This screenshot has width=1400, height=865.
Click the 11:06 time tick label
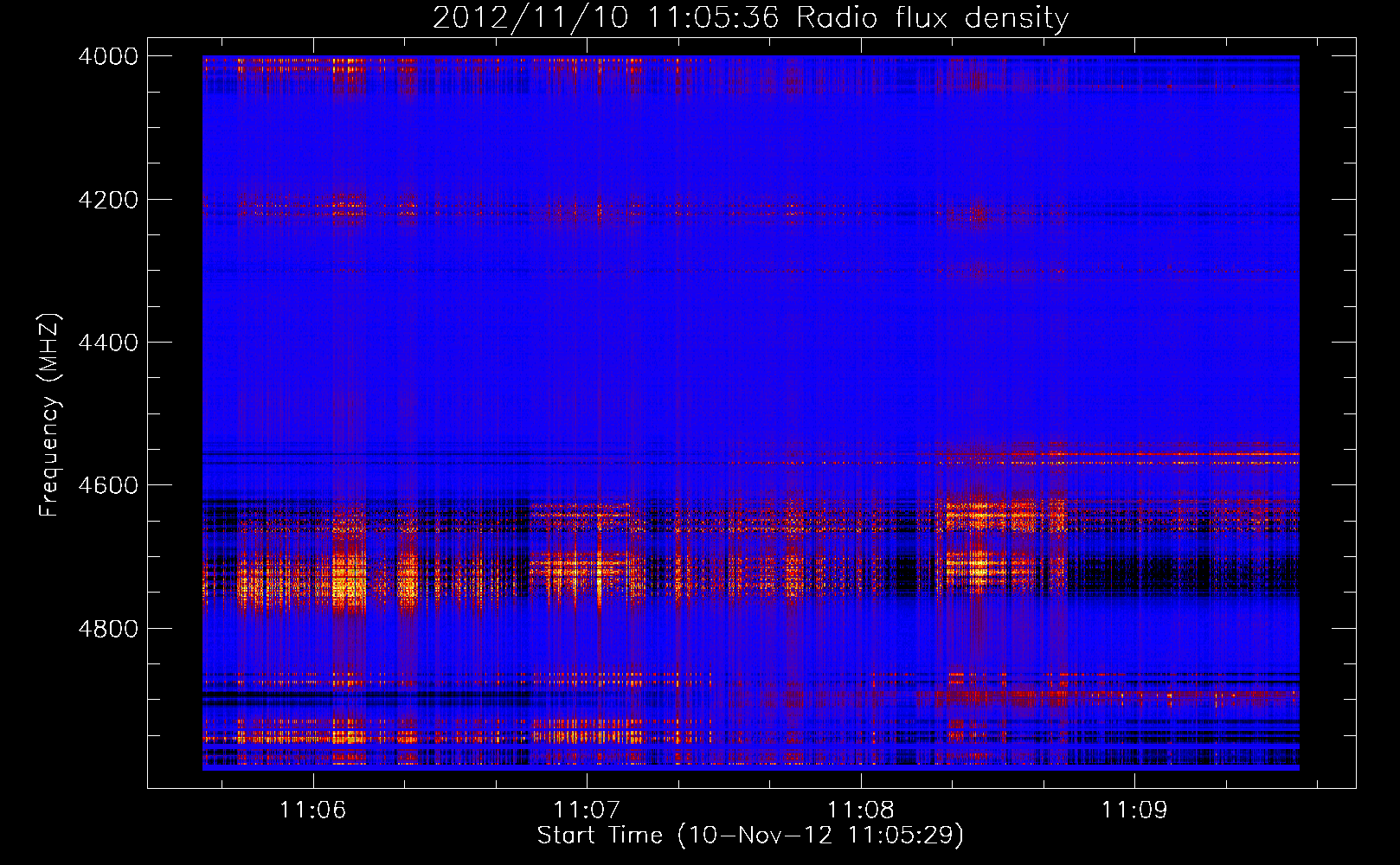tap(312, 810)
